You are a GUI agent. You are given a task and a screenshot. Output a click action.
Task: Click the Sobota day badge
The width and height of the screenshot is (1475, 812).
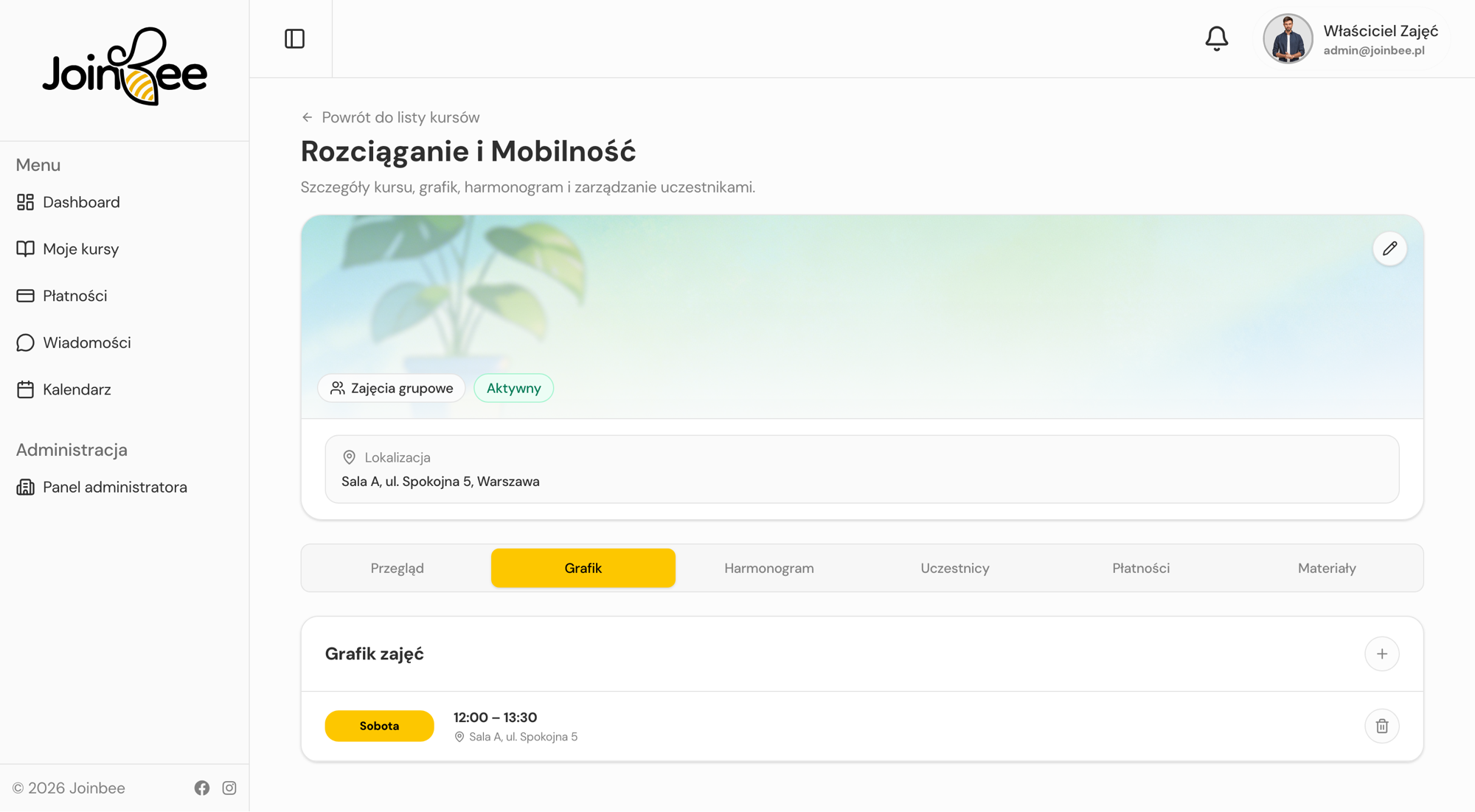coord(379,726)
